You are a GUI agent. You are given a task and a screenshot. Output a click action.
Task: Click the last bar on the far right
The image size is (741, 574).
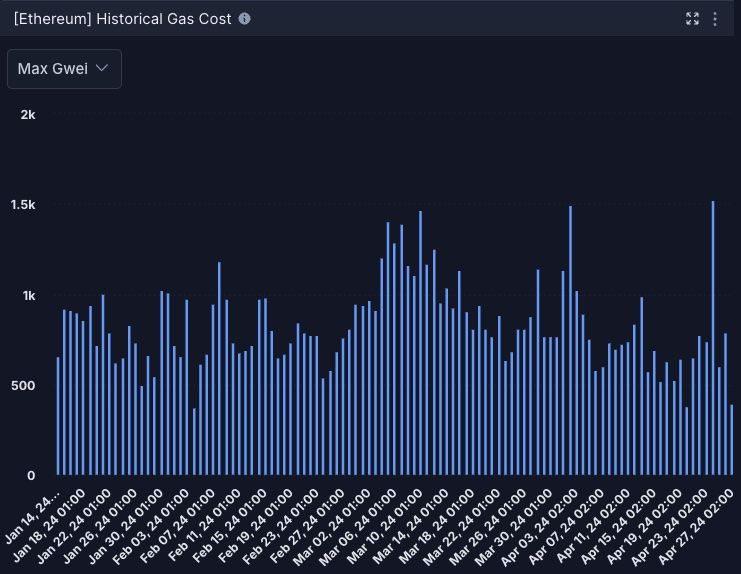point(732,439)
